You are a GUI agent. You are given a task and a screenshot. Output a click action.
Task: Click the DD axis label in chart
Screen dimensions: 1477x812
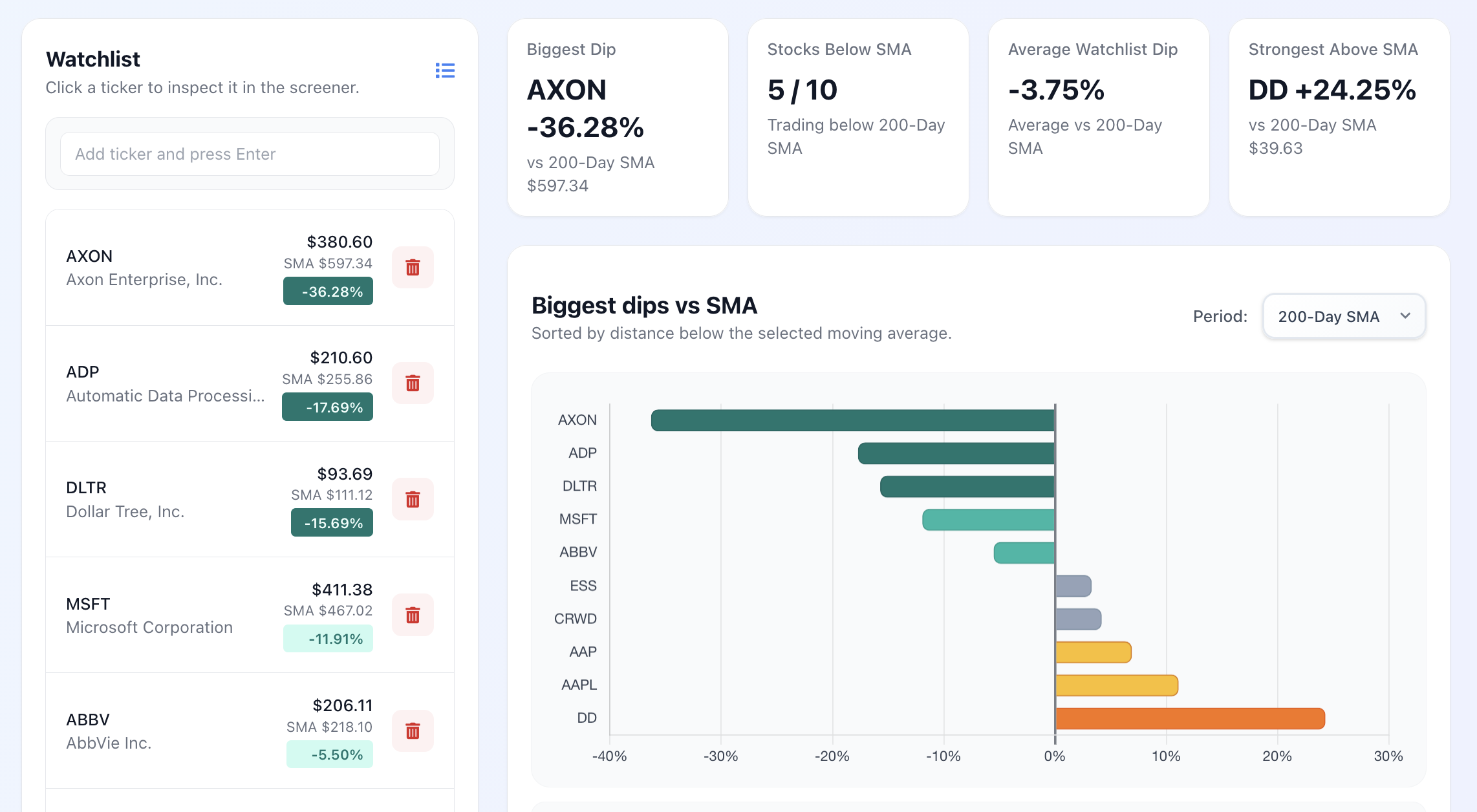(587, 718)
